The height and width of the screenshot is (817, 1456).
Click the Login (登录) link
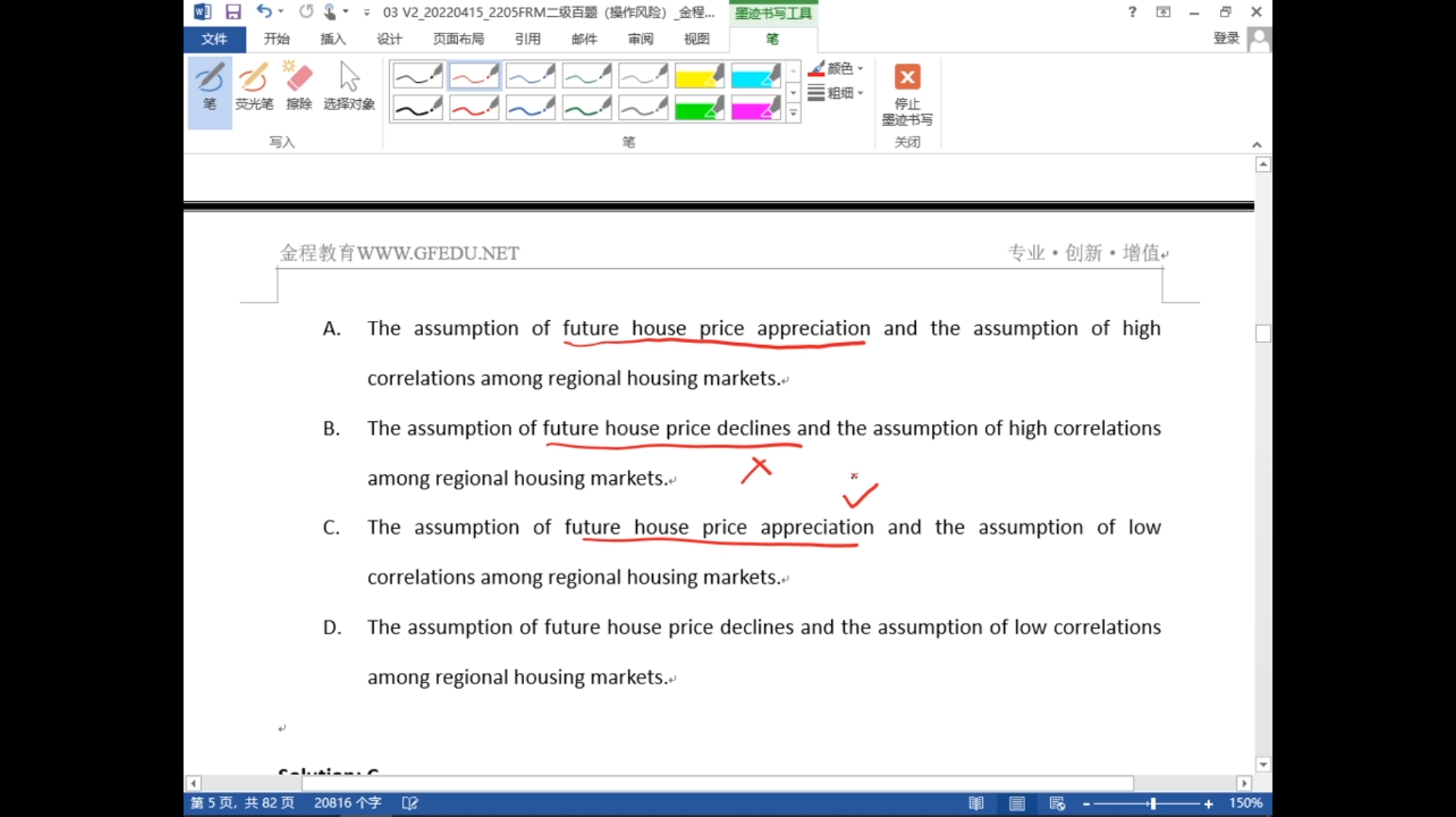1225,38
